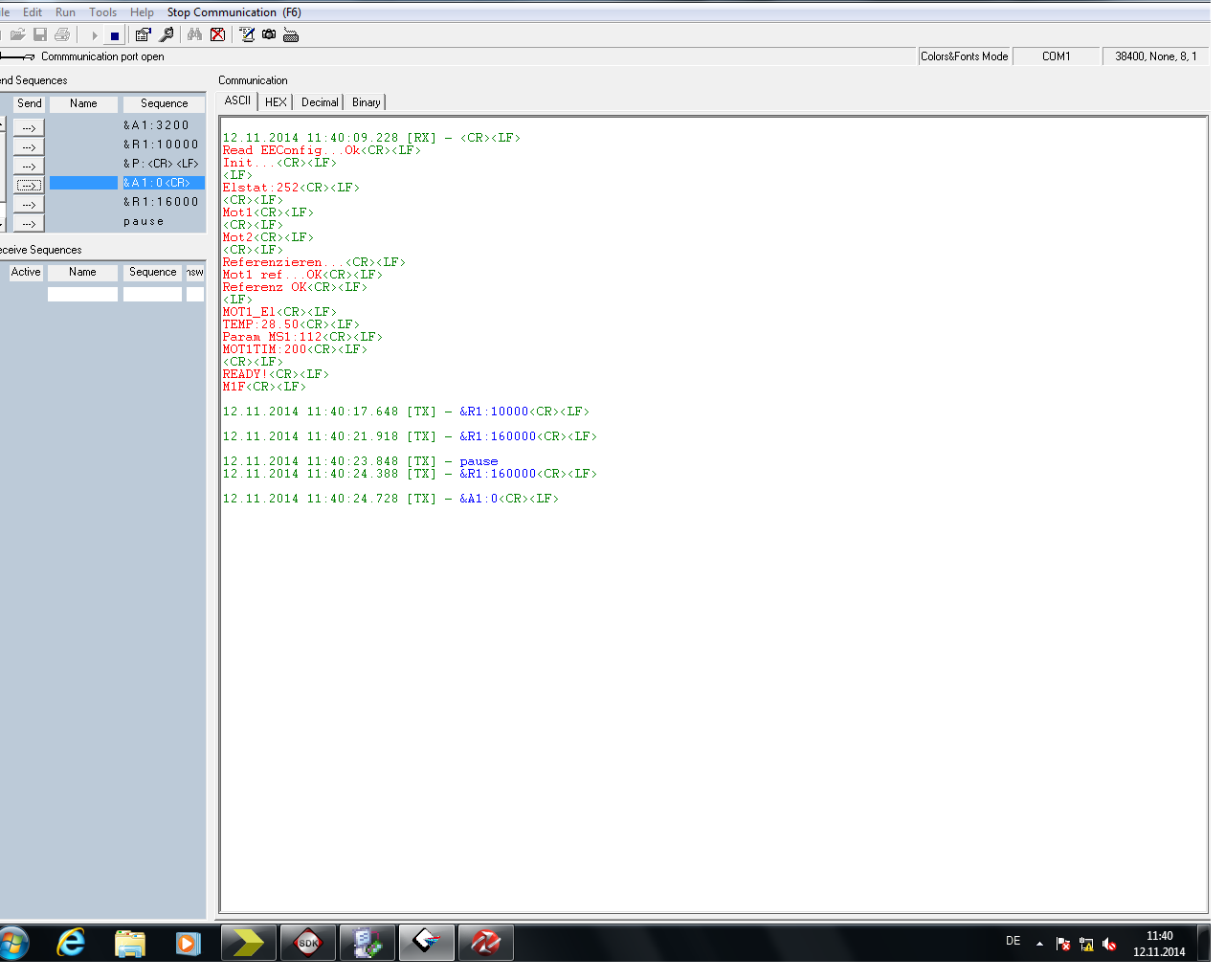Clear the communication window with the red X icon

(218, 34)
